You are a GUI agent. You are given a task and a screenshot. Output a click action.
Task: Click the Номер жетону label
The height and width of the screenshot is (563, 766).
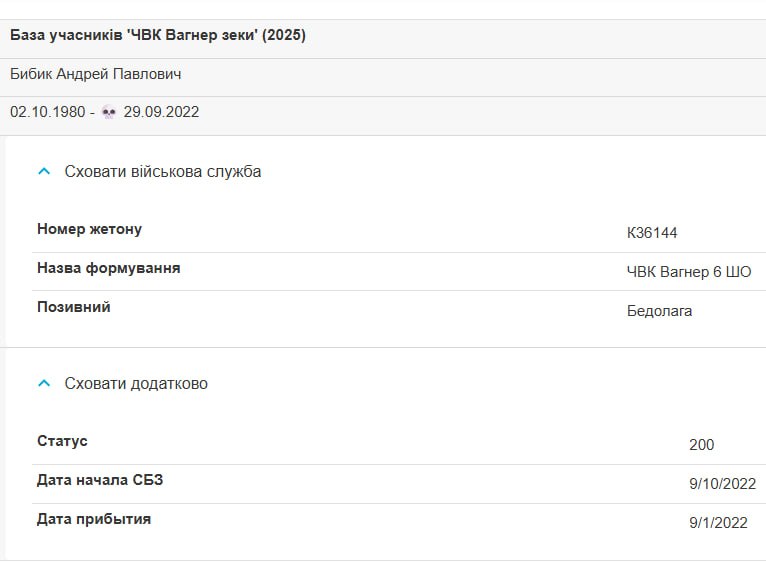click(89, 229)
